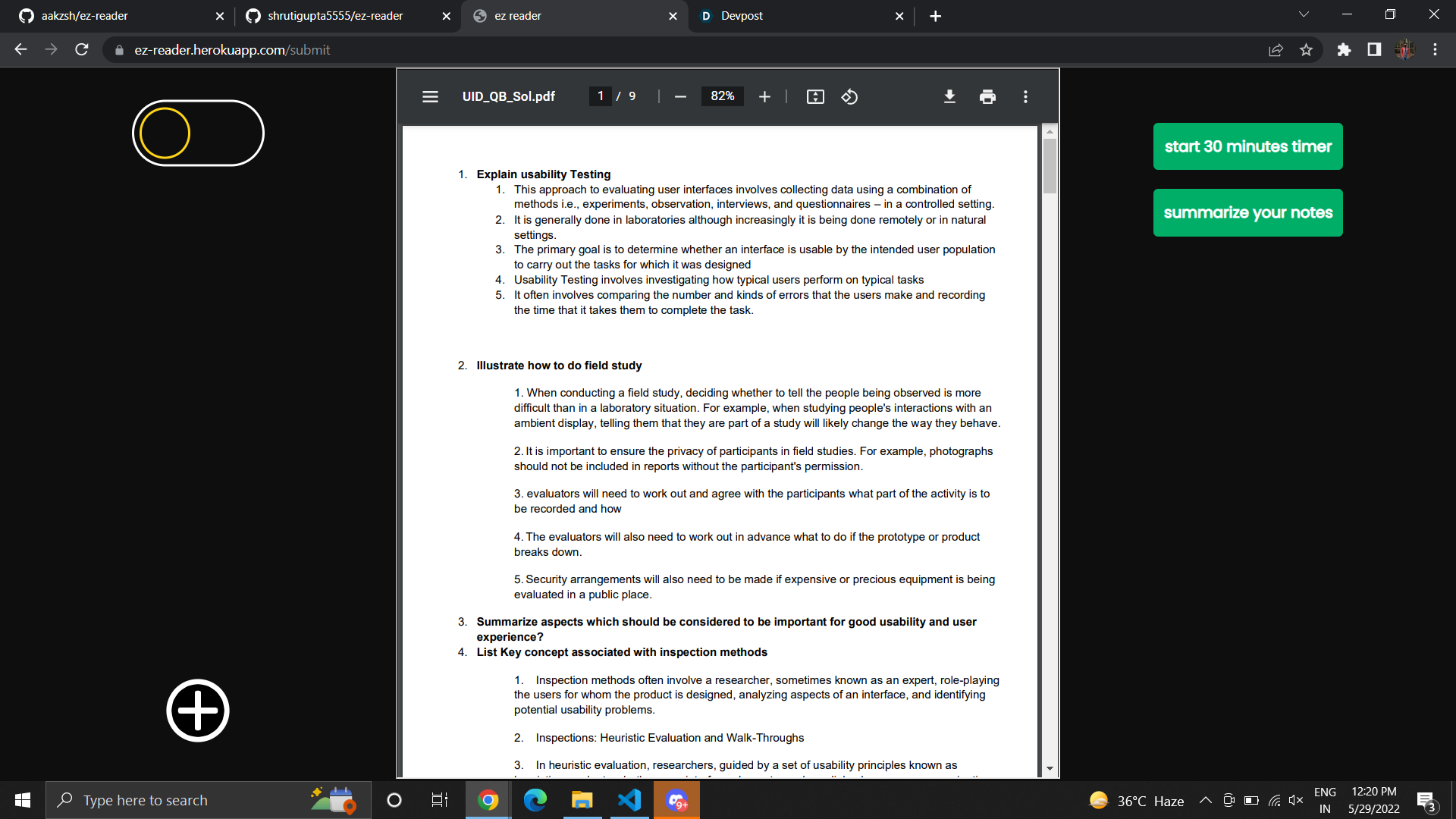Rotate the PDF counterclockwise

[849, 96]
